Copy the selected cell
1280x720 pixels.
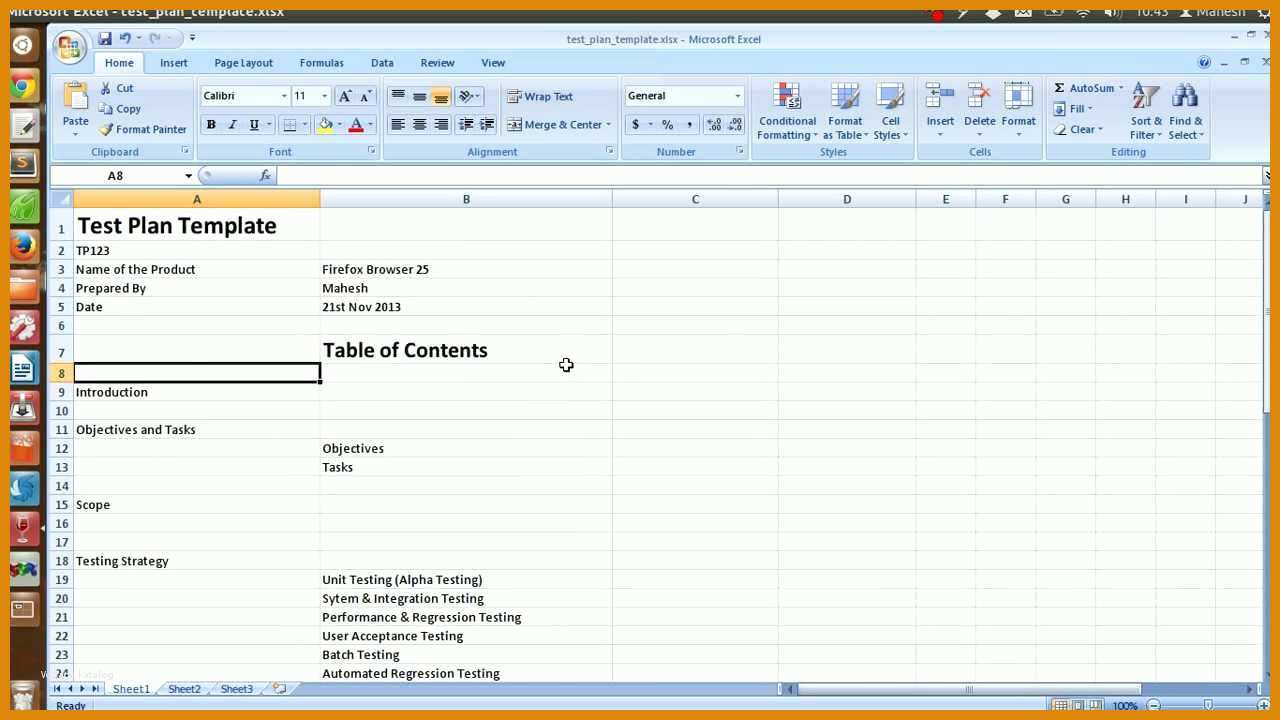point(119,109)
